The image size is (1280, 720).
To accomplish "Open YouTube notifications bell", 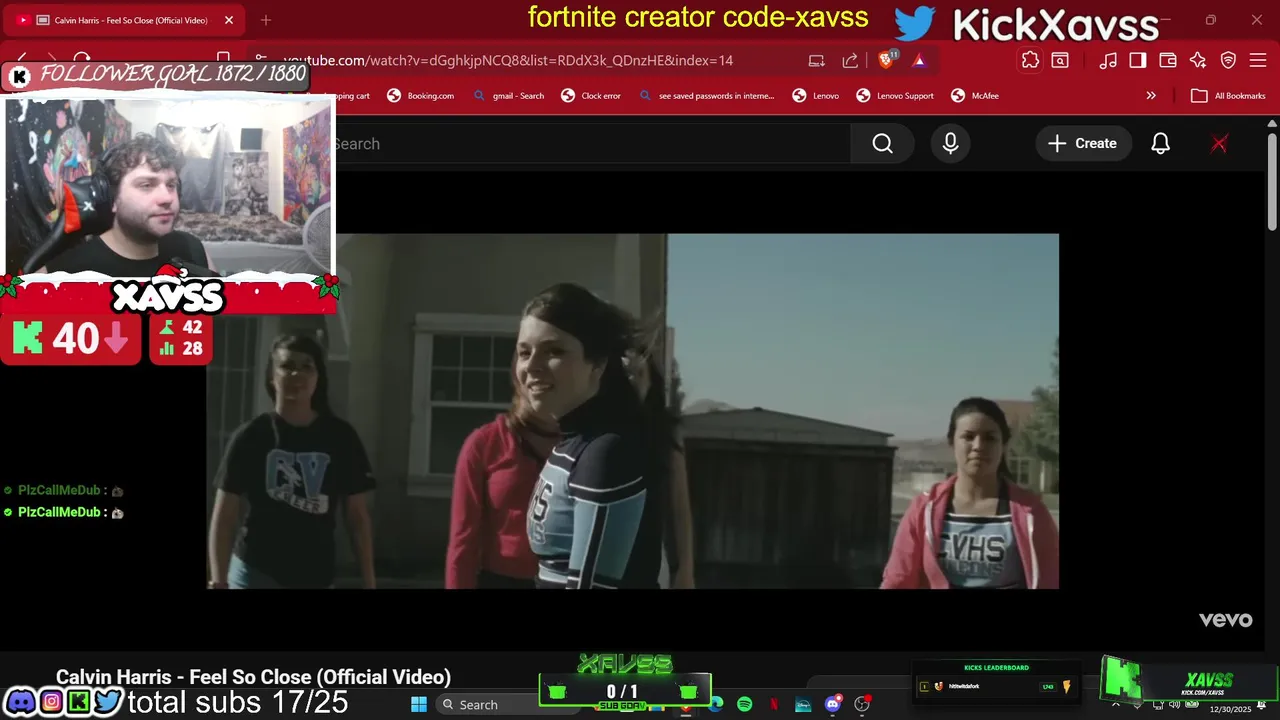I will coord(1160,144).
